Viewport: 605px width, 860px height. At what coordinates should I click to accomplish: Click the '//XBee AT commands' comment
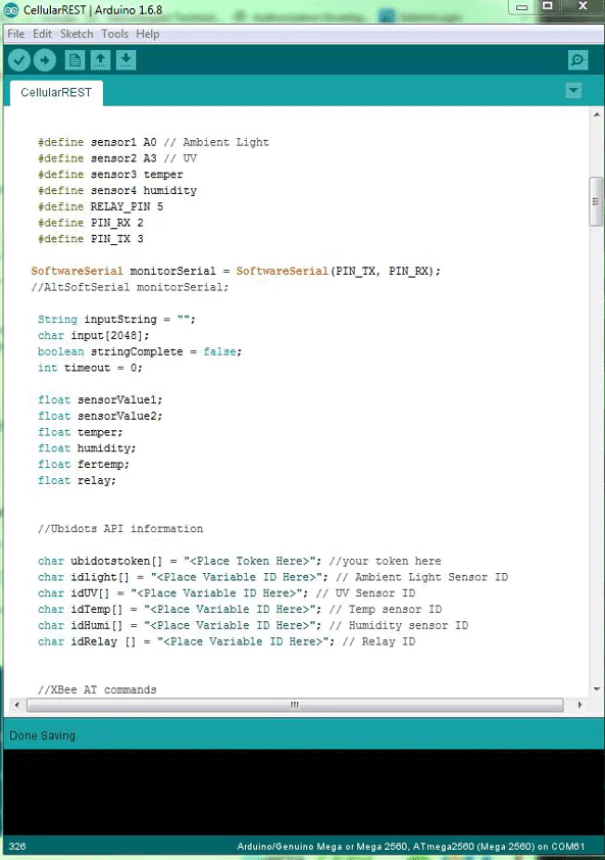pos(97,689)
